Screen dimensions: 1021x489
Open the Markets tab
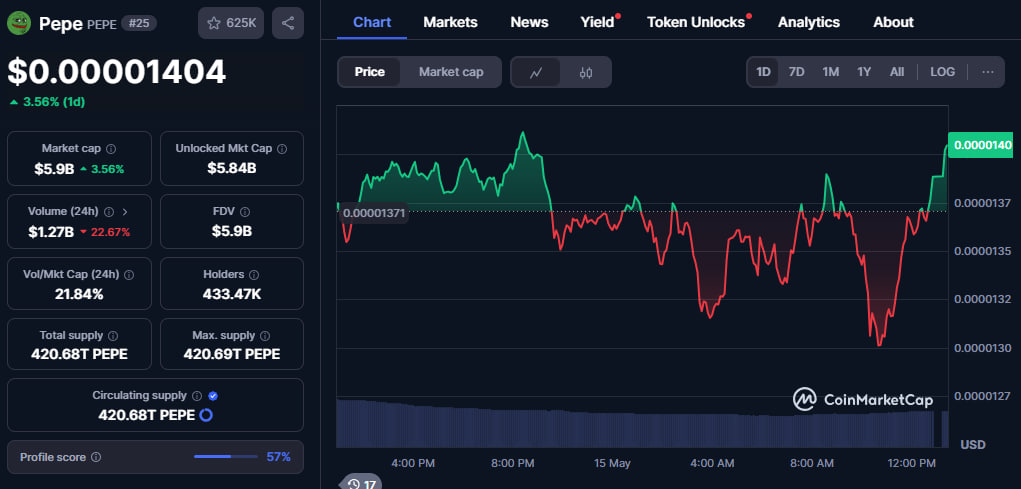(451, 22)
